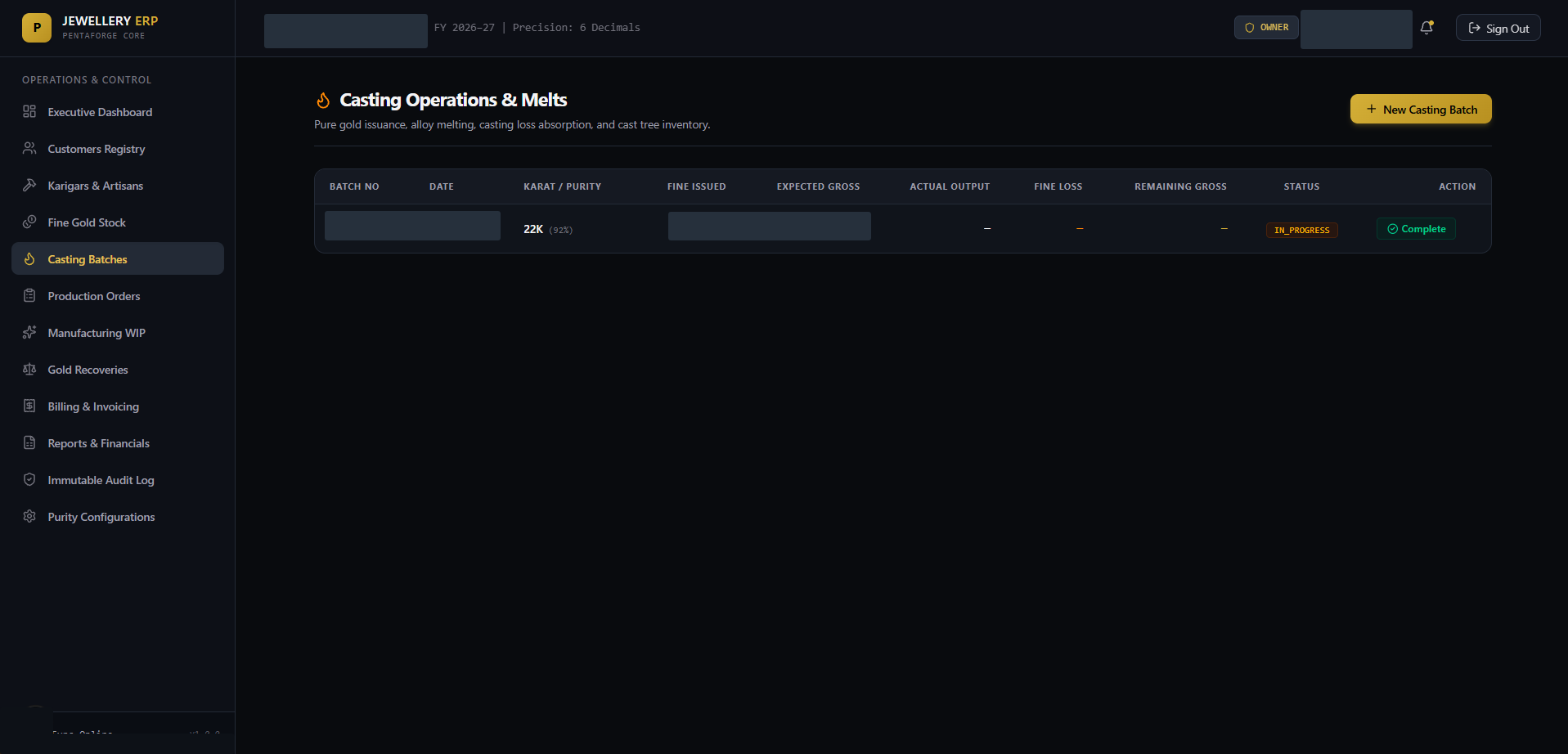Click the 22K purity cell
The width and height of the screenshot is (1568, 754).
[548, 229]
